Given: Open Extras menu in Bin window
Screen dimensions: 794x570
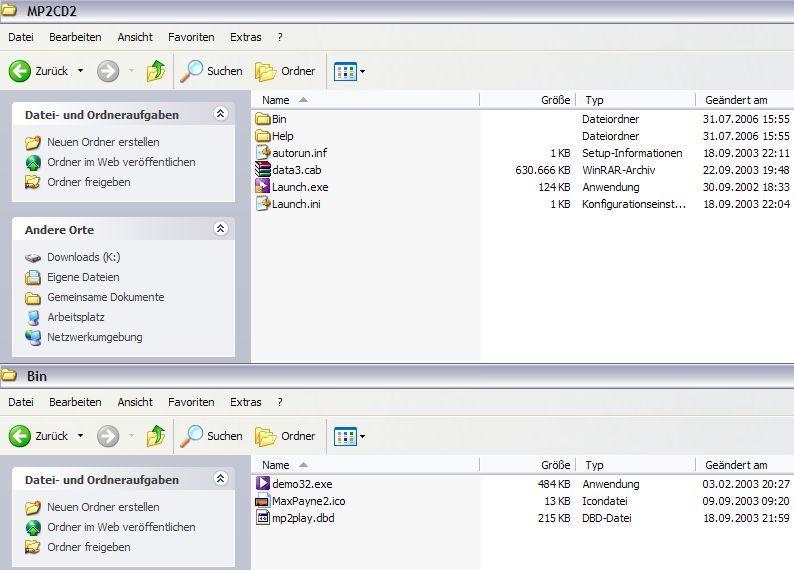Looking at the screenshot, I should [x=246, y=402].
